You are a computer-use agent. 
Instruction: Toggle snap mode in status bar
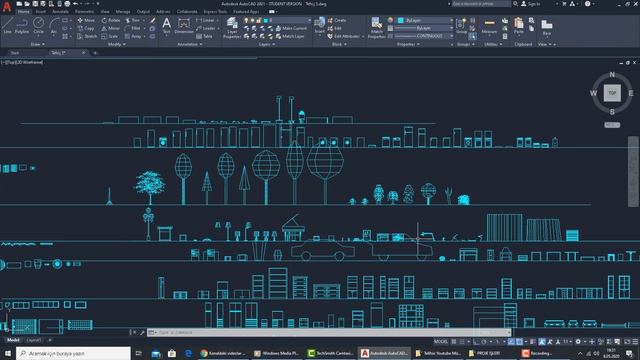coord(462,342)
